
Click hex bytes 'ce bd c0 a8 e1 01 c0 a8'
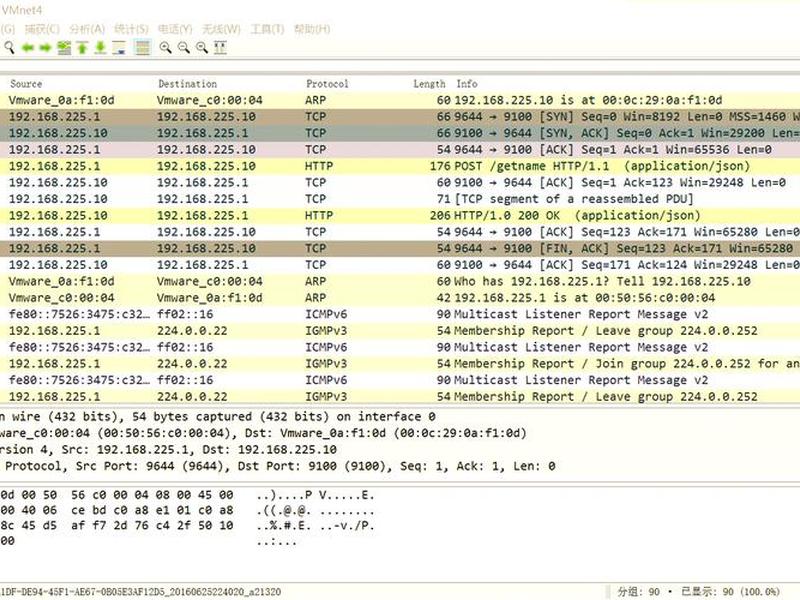pos(152,510)
